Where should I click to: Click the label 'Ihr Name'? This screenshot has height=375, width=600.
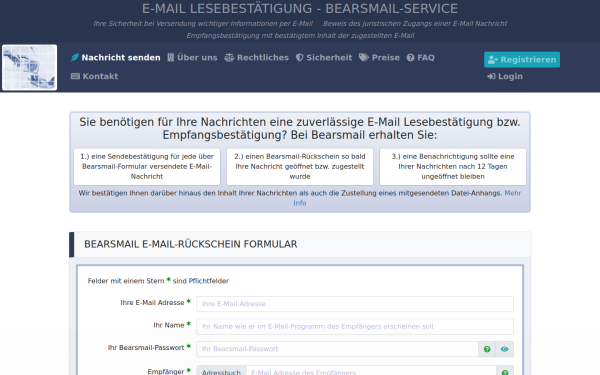tap(169, 325)
